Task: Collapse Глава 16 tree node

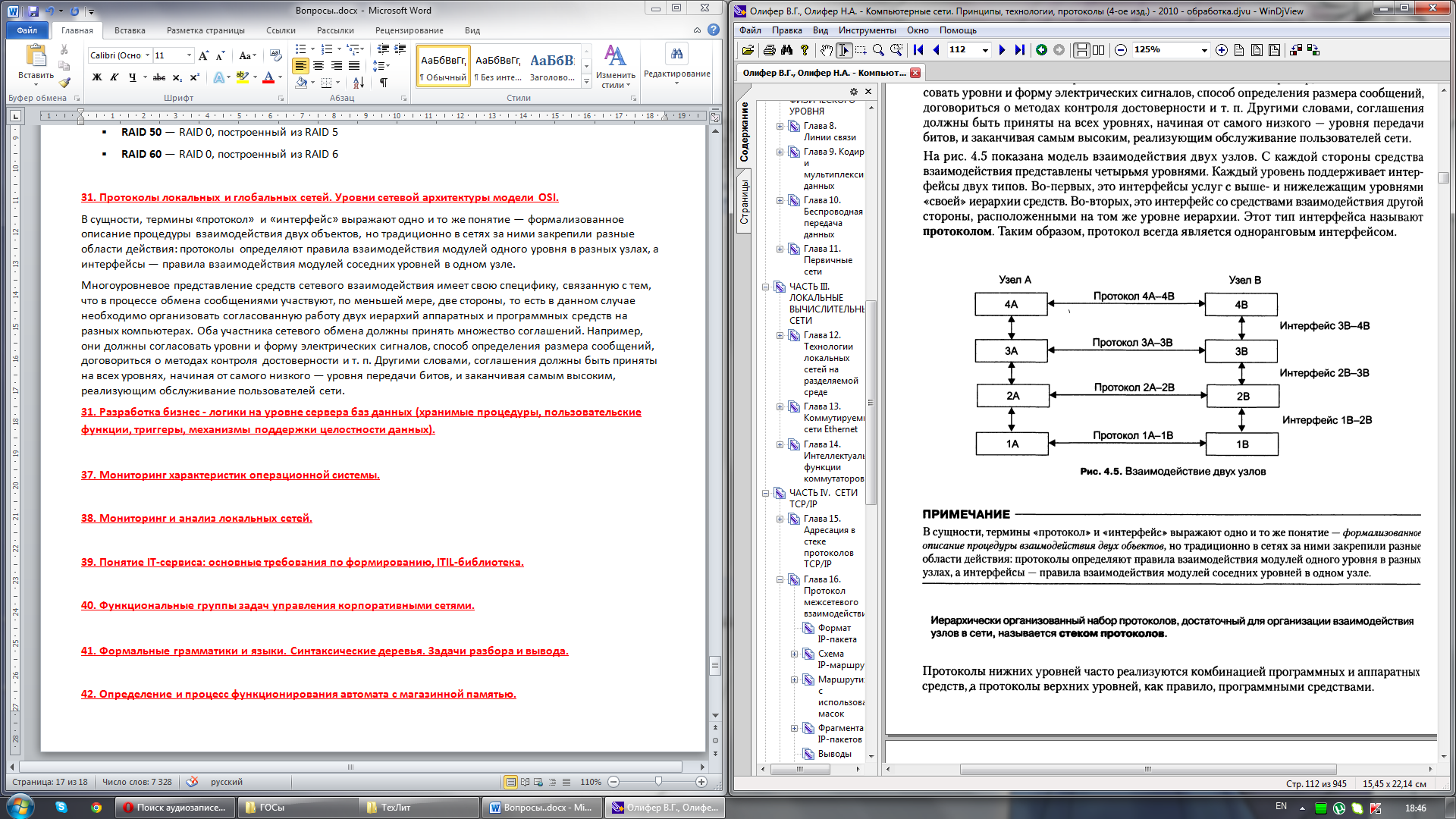Action: click(780, 580)
